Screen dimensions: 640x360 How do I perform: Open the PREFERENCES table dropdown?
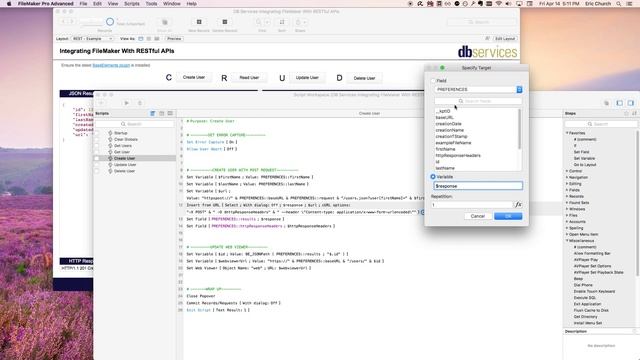point(478,89)
